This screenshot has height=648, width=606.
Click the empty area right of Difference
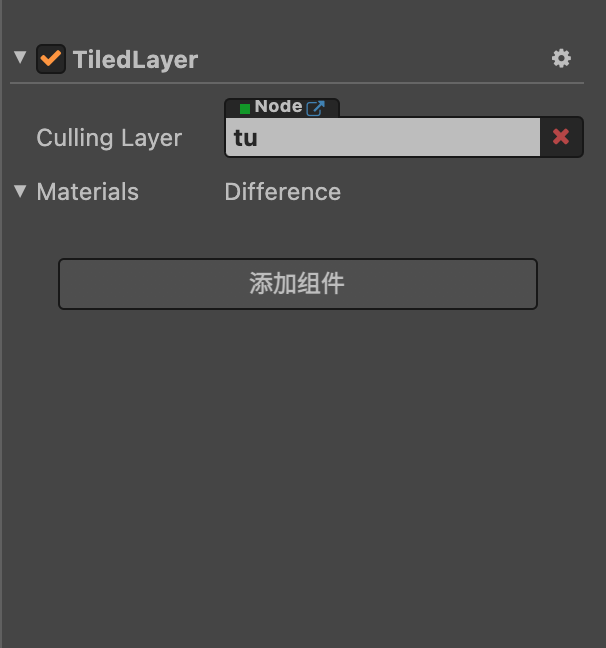tap(463, 192)
